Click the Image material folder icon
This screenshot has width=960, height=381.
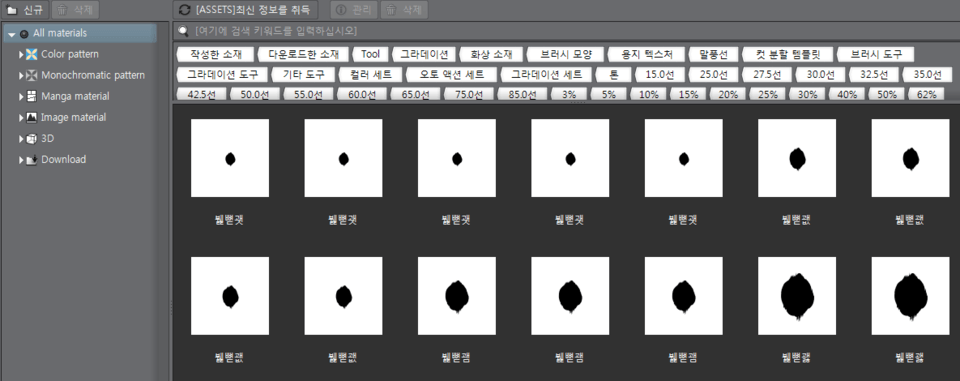point(31,118)
